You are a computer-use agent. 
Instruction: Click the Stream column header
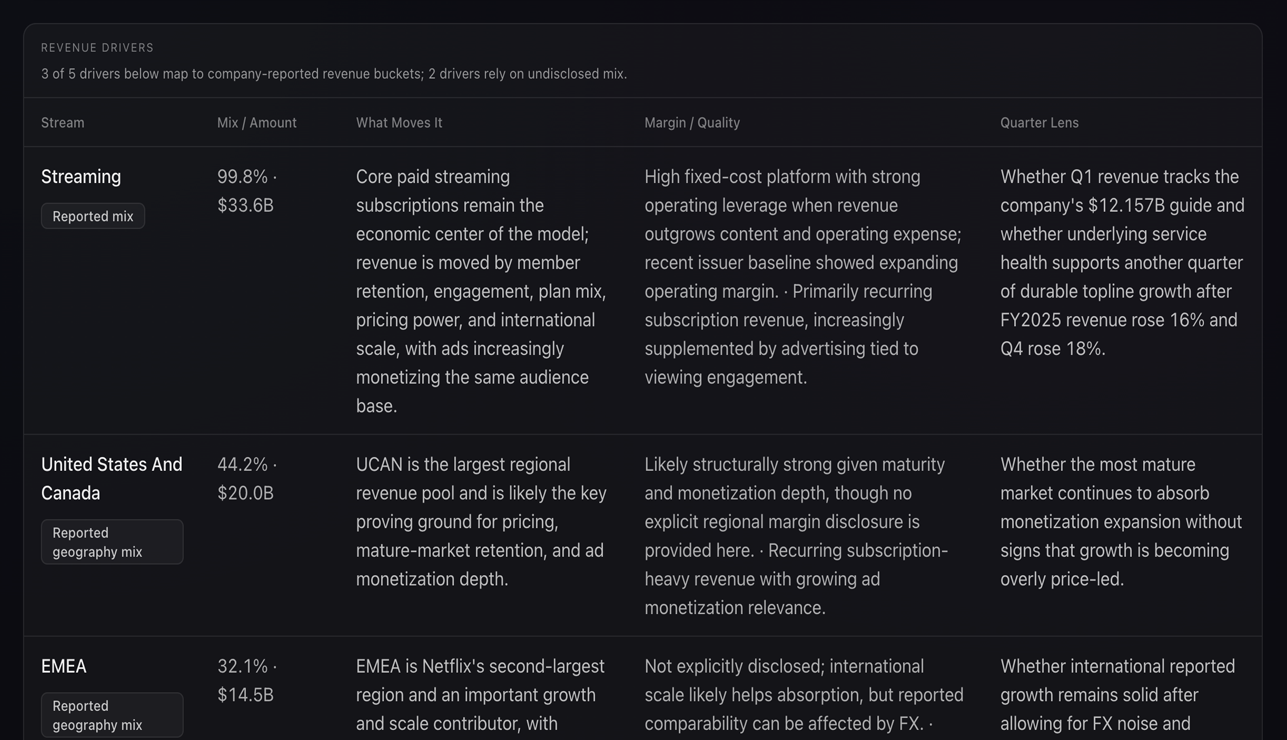click(x=63, y=123)
